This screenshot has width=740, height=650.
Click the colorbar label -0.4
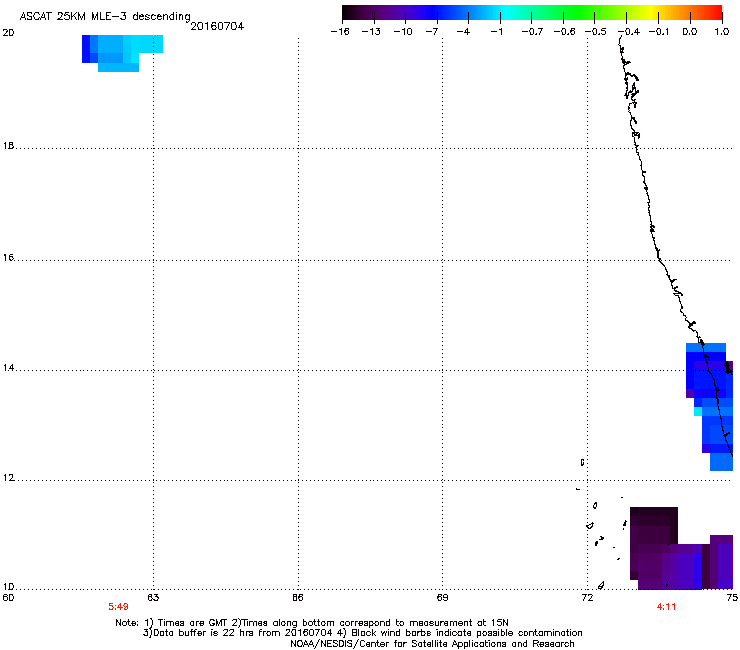pos(629,32)
